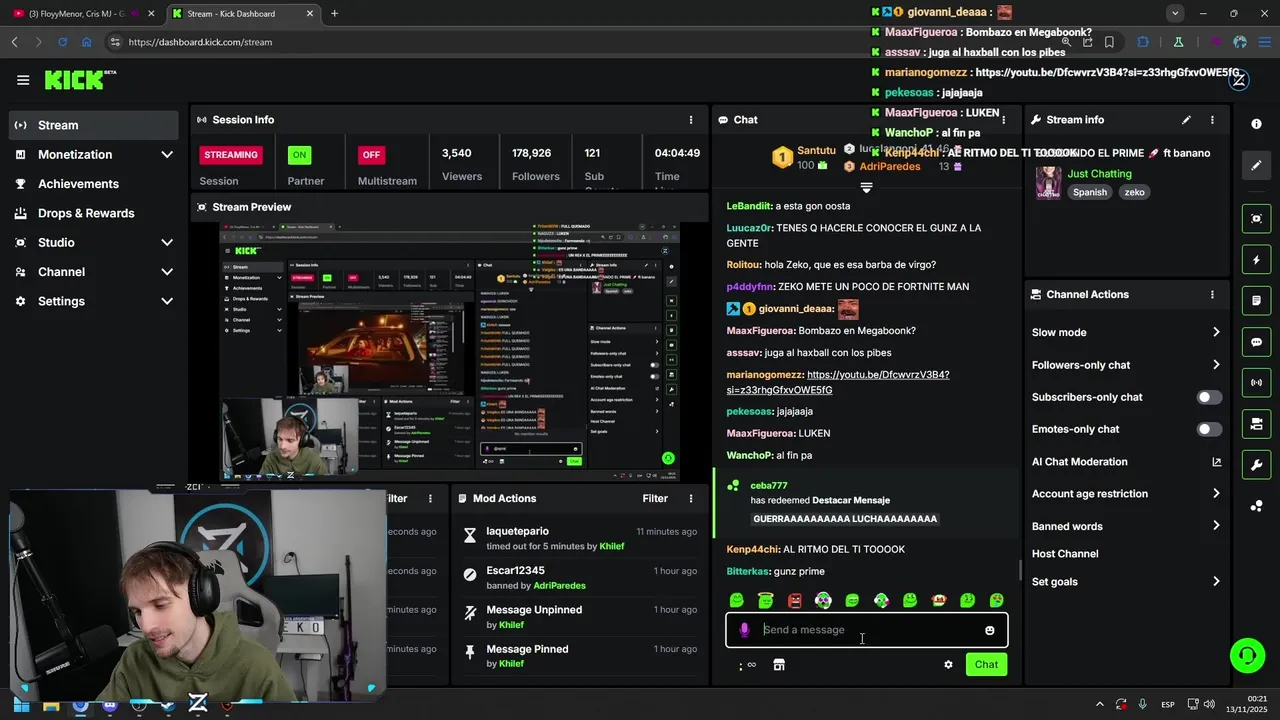The image size is (1280, 720).
Task: Click the Filter label in Mod Actions
Action: [x=655, y=498]
